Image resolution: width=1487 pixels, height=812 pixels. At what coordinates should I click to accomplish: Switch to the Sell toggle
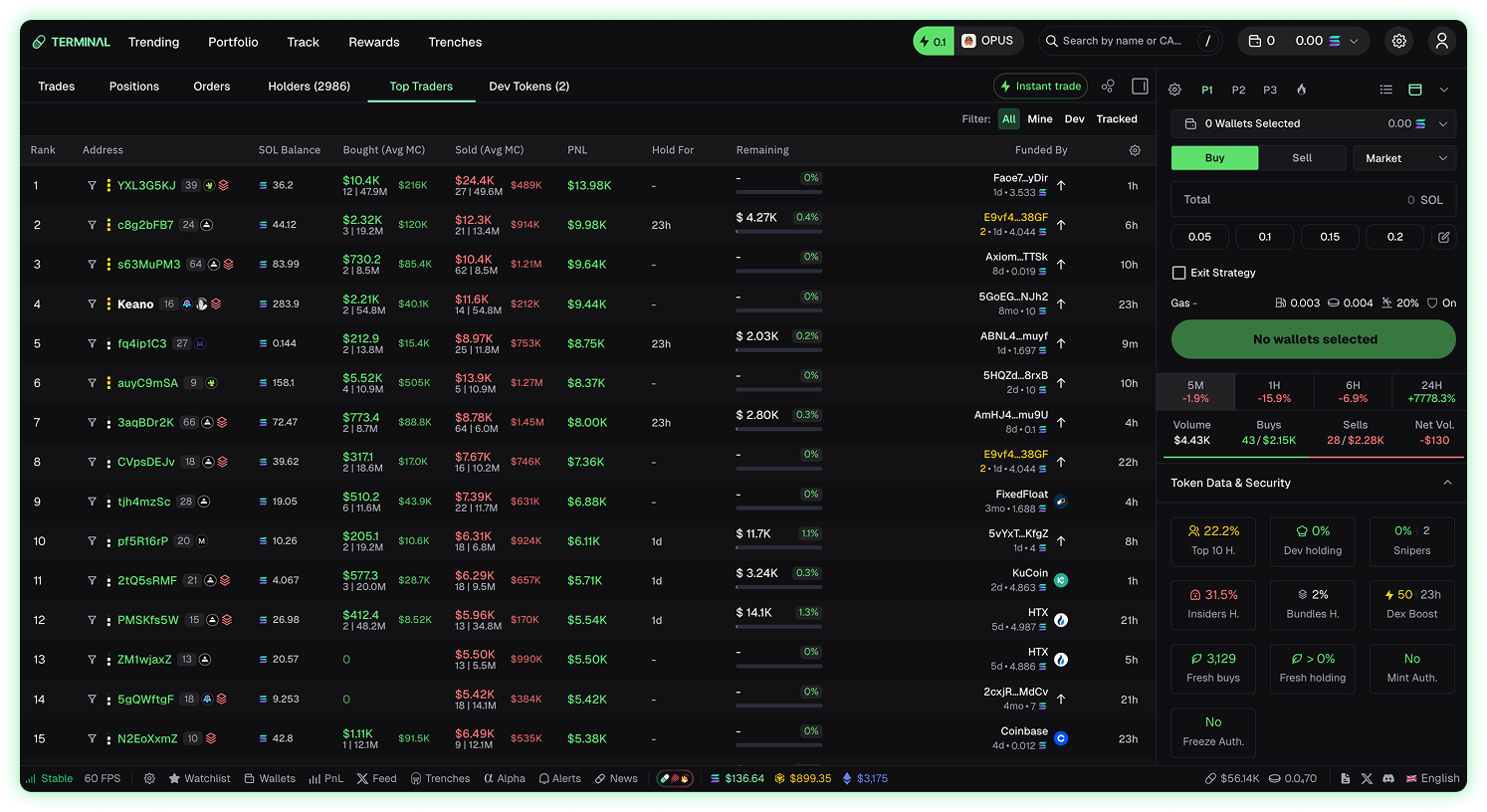tap(1302, 158)
